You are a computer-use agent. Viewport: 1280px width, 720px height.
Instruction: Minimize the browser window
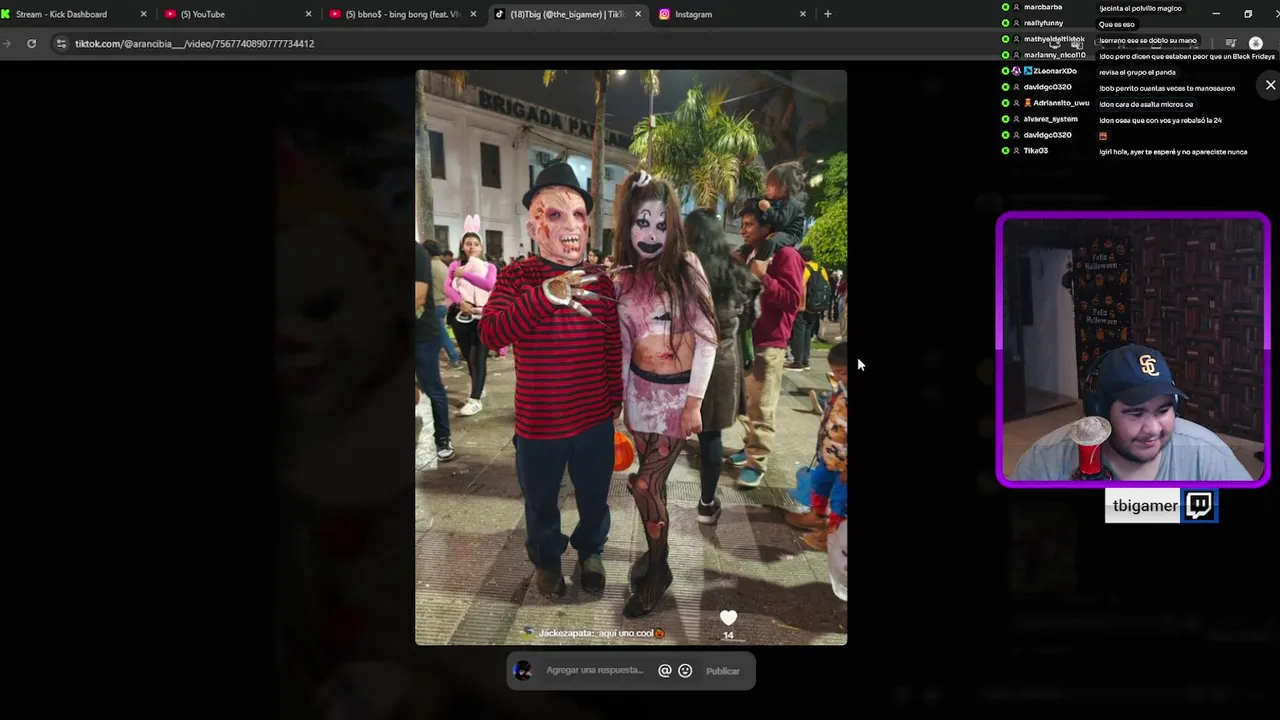pos(1216,14)
